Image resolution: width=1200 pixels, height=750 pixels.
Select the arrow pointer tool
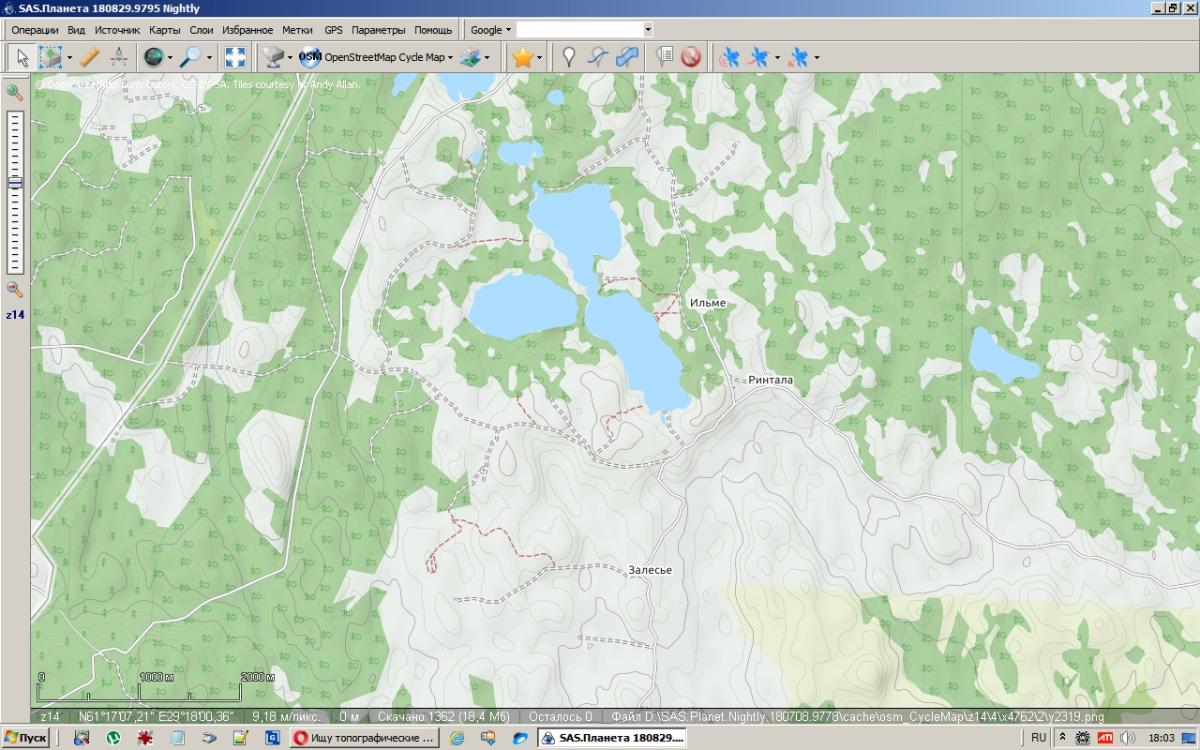pos(22,58)
